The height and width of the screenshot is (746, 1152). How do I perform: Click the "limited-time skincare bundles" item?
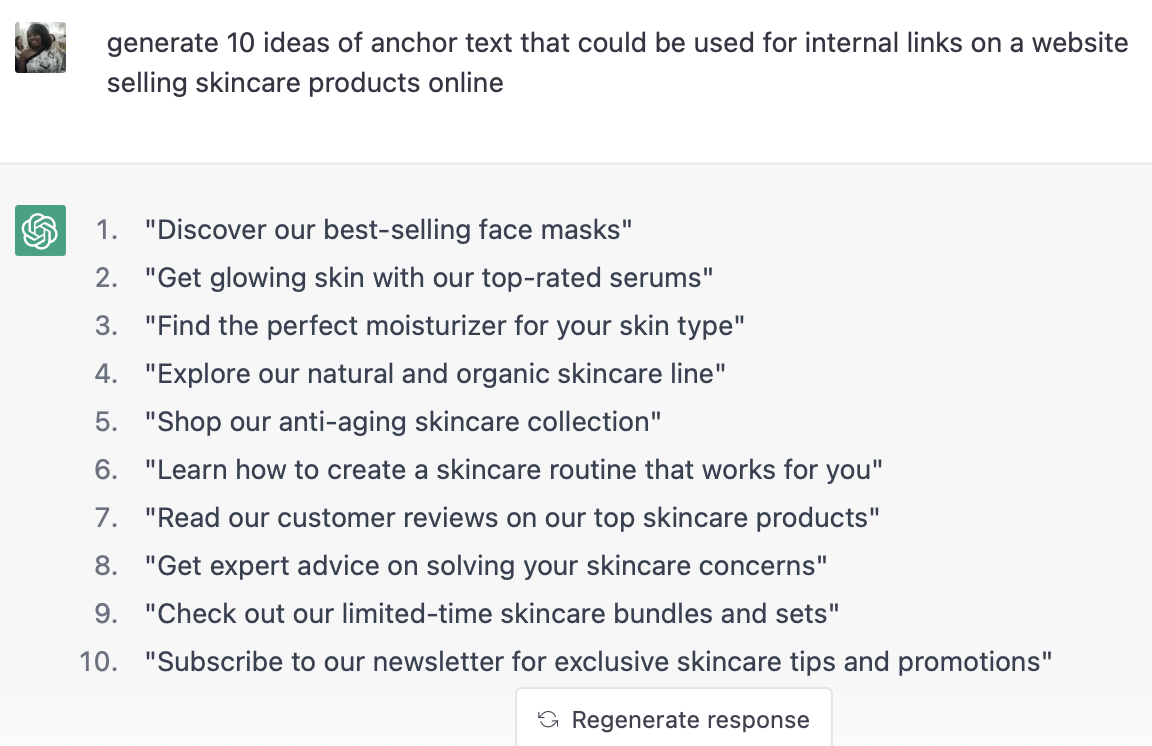point(491,614)
